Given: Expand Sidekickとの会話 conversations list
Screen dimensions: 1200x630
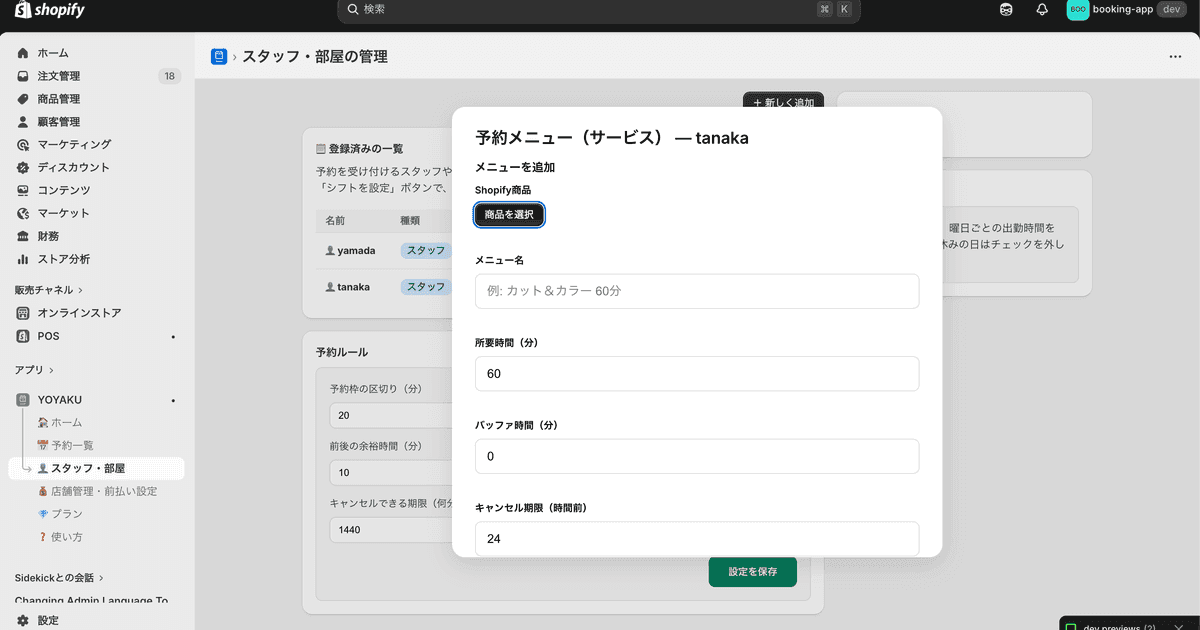Looking at the screenshot, I should (x=59, y=577).
